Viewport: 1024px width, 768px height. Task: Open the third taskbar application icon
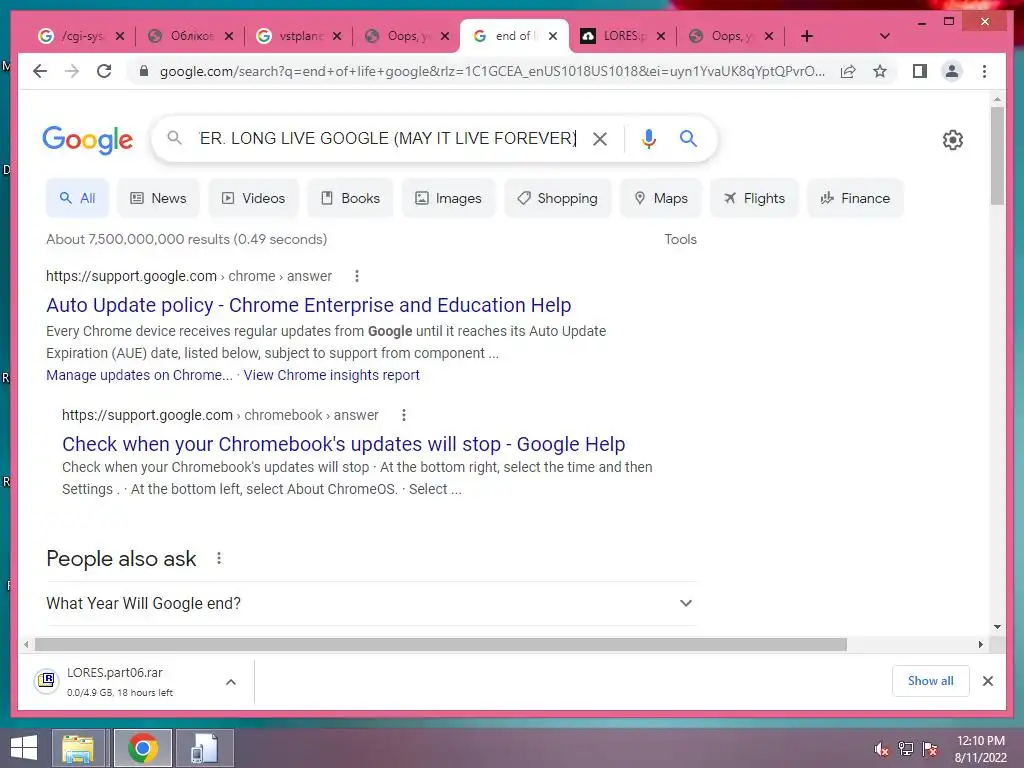point(204,748)
